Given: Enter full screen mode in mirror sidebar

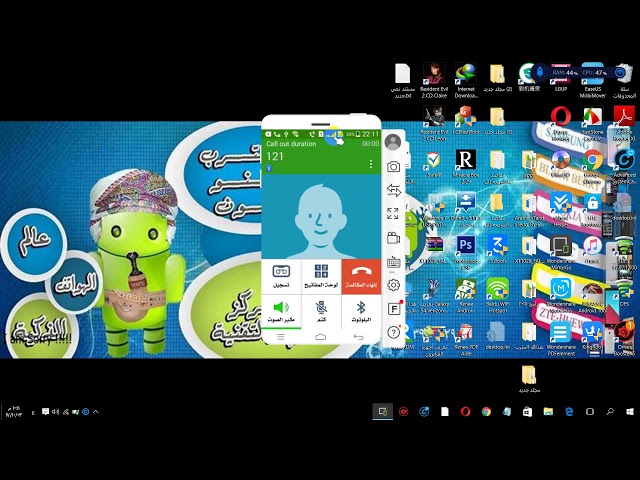Looking at the screenshot, I should tap(393, 213).
